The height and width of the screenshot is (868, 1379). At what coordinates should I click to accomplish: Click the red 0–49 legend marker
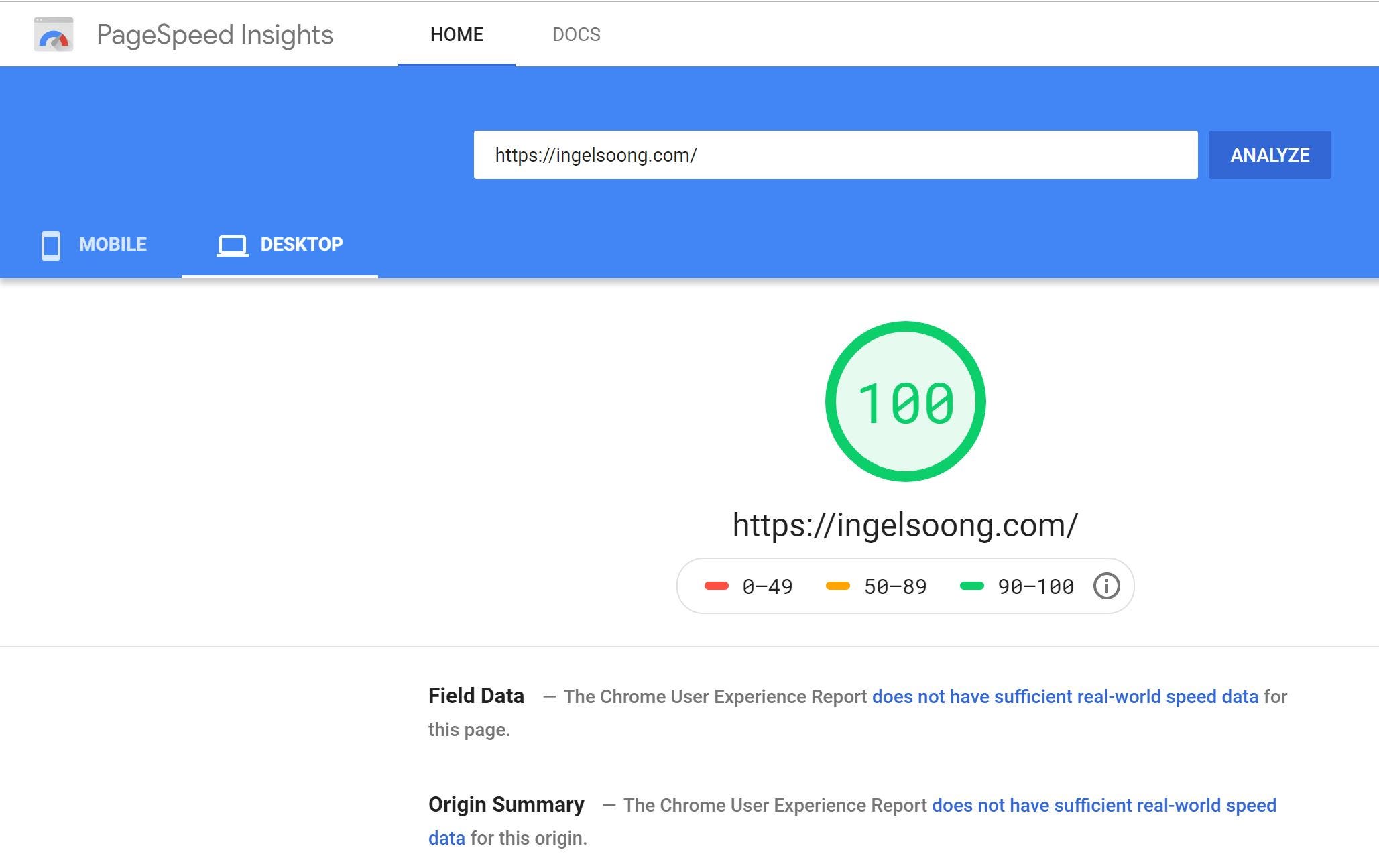(x=717, y=586)
